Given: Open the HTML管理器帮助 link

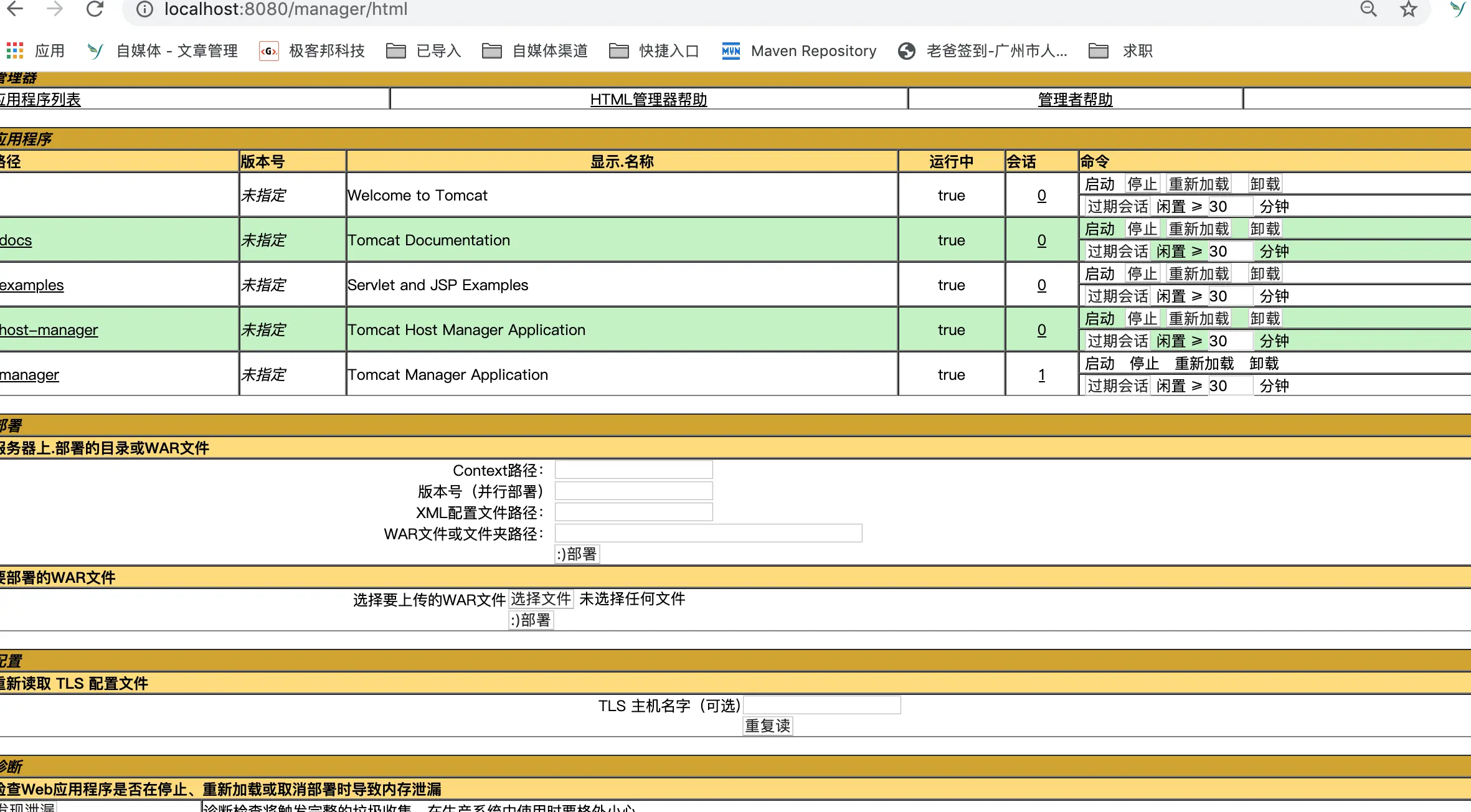Looking at the screenshot, I should pyautogui.click(x=648, y=99).
